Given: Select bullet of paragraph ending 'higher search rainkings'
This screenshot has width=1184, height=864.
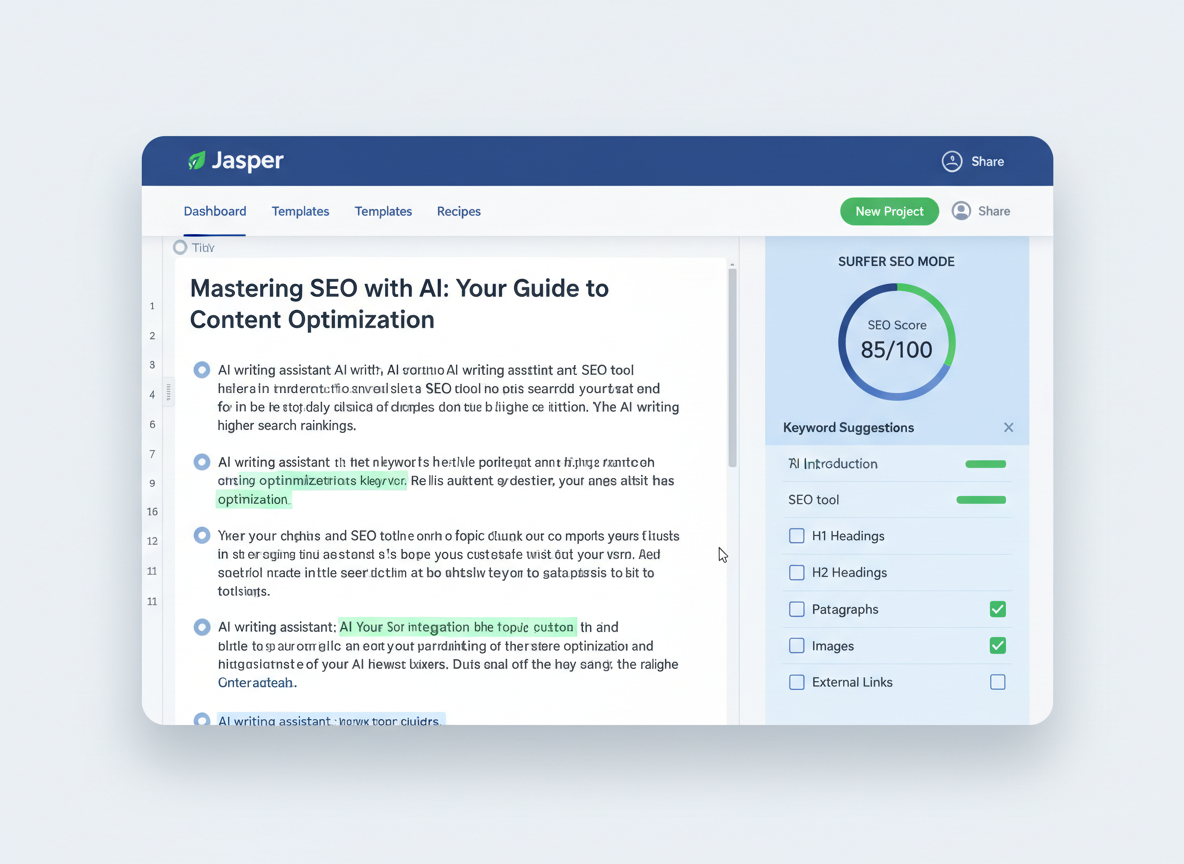Looking at the screenshot, I should coord(202,370).
